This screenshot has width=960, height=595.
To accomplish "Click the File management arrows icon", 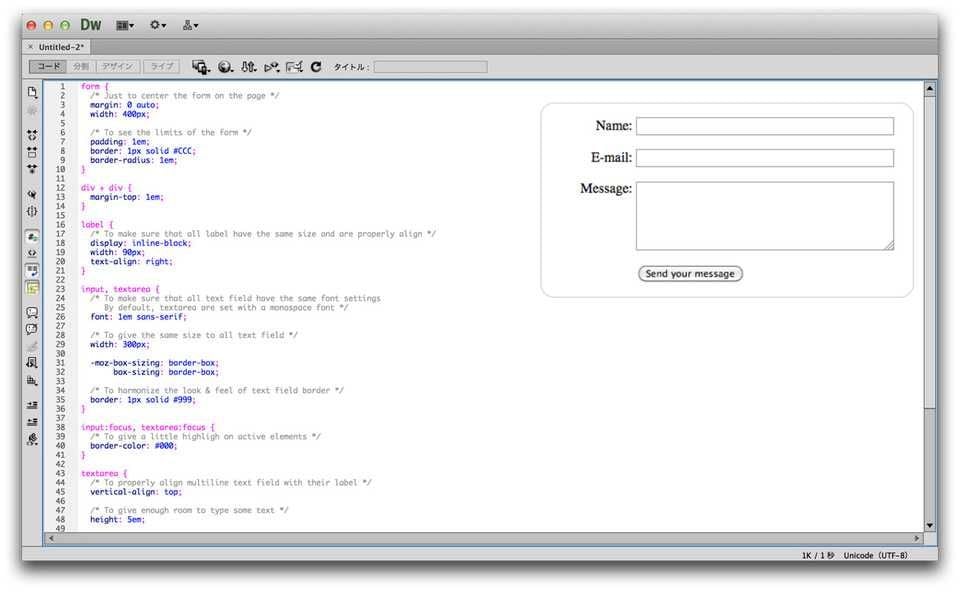I will [x=248, y=67].
